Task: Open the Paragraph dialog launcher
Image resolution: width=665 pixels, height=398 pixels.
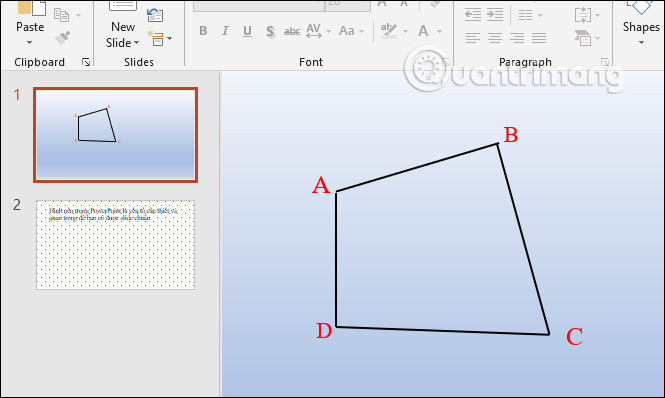Action: [605, 62]
